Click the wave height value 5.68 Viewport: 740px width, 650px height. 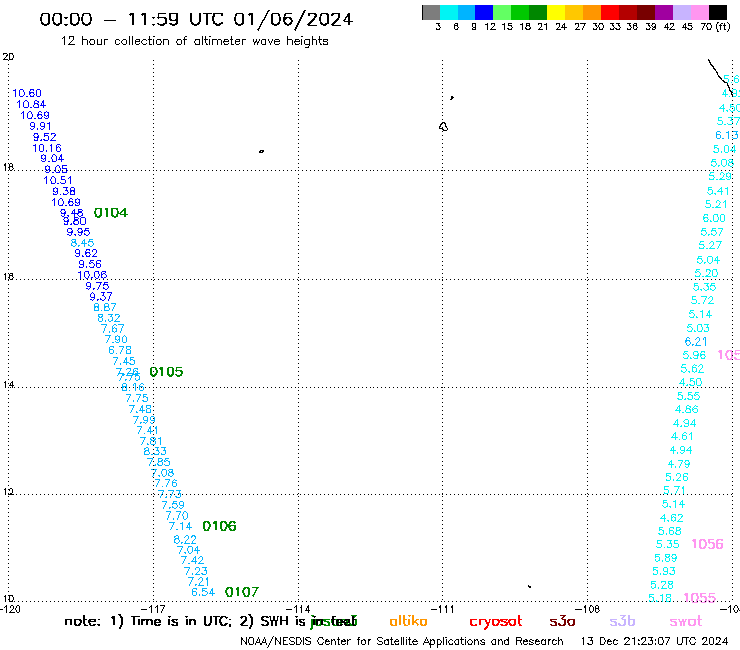670,532
